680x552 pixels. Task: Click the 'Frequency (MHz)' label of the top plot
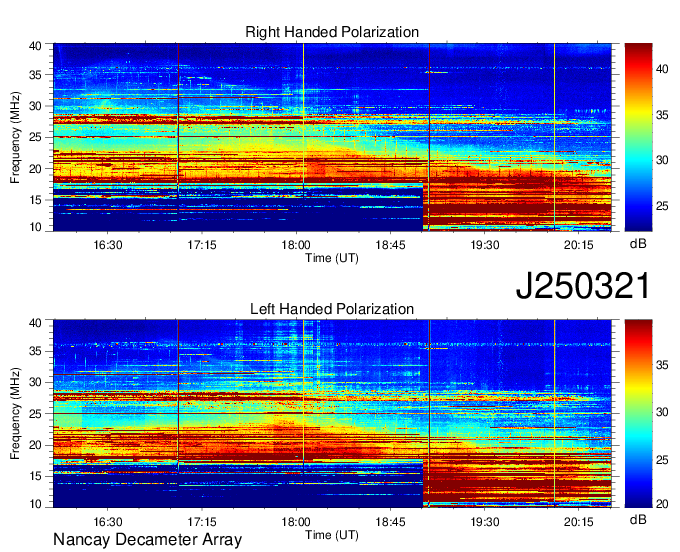click(15, 137)
